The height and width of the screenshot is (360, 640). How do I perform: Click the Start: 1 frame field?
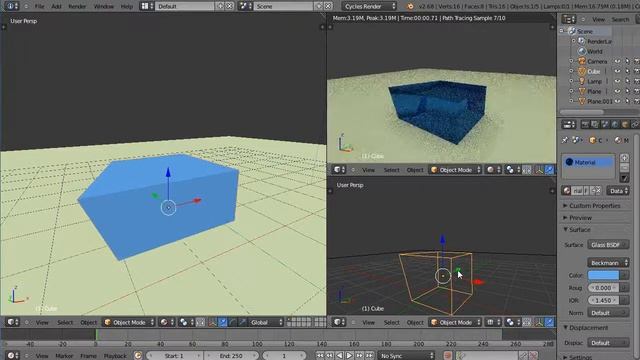coord(175,356)
